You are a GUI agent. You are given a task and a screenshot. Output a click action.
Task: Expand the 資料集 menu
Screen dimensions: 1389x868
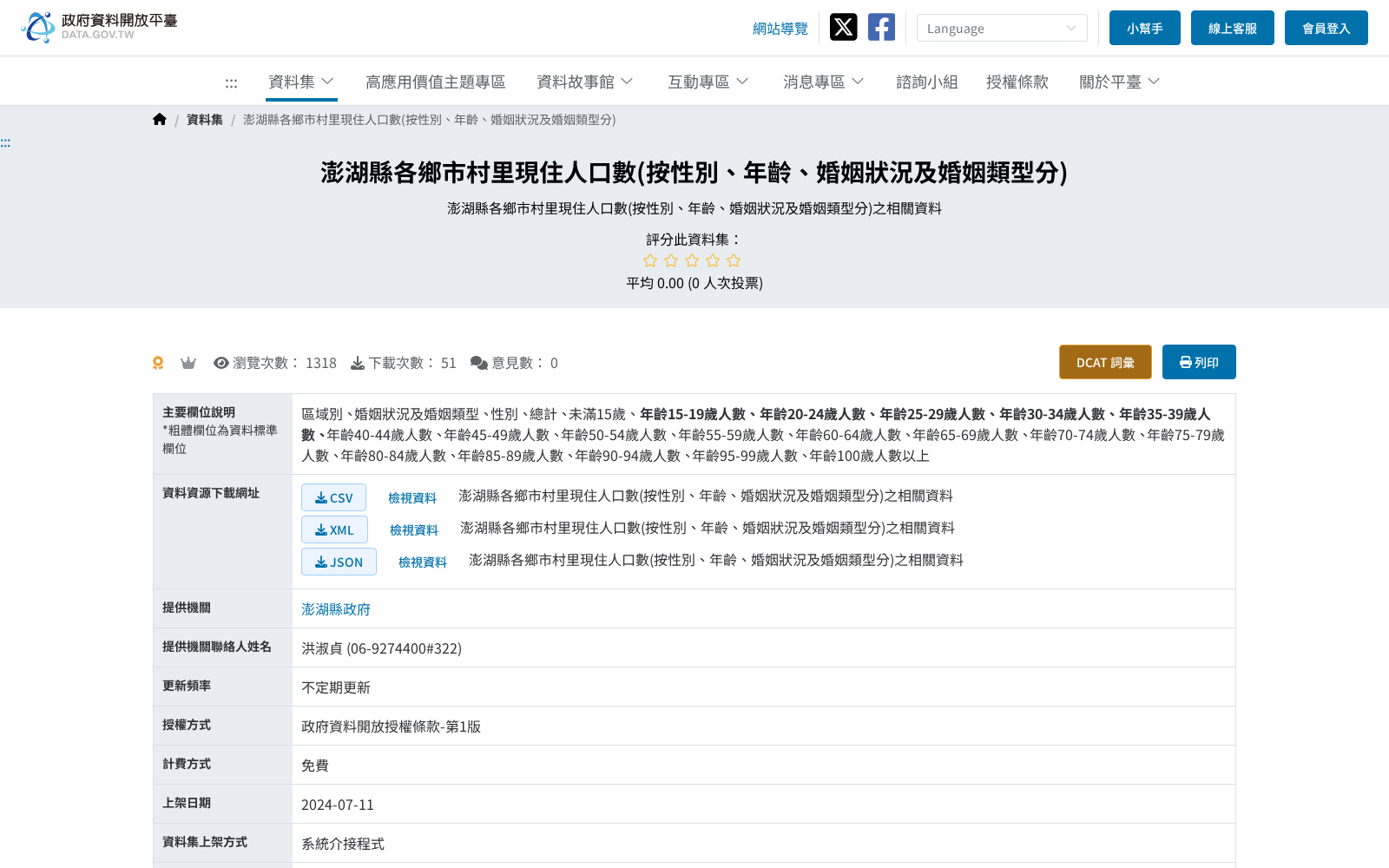tap(301, 82)
